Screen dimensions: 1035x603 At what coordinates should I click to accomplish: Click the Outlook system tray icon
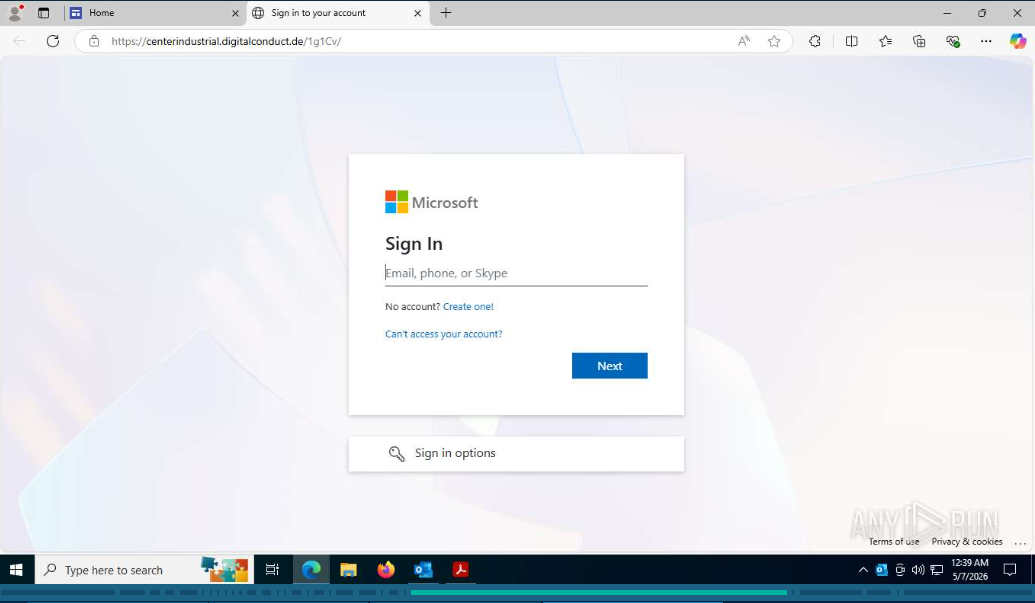click(x=882, y=570)
